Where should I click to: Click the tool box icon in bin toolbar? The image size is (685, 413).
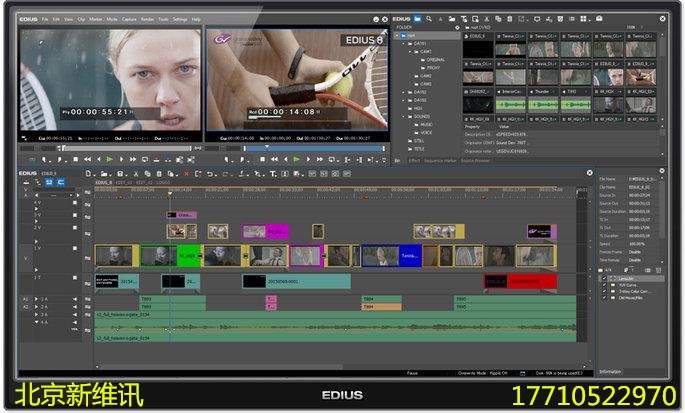(599, 19)
